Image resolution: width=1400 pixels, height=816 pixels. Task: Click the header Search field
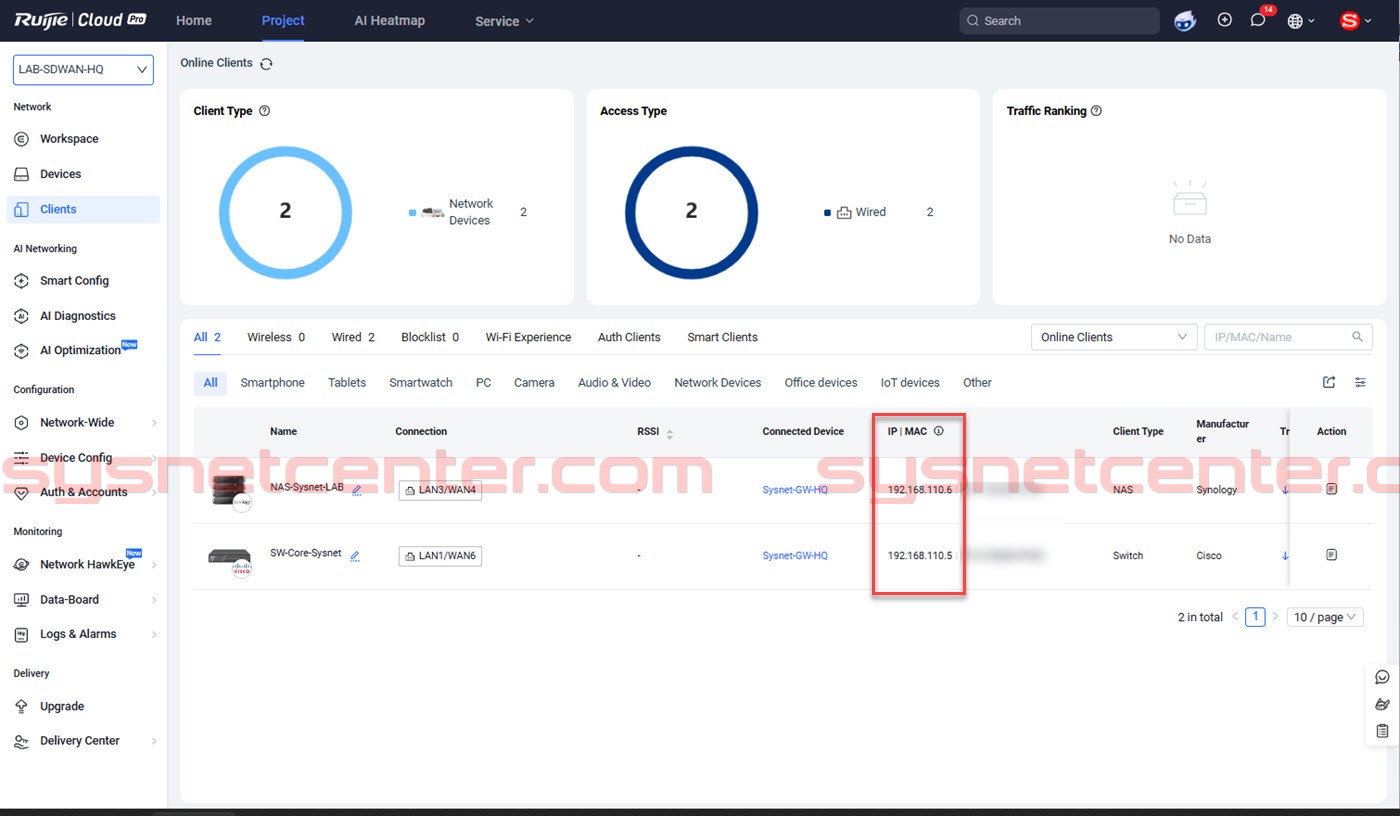point(1059,20)
